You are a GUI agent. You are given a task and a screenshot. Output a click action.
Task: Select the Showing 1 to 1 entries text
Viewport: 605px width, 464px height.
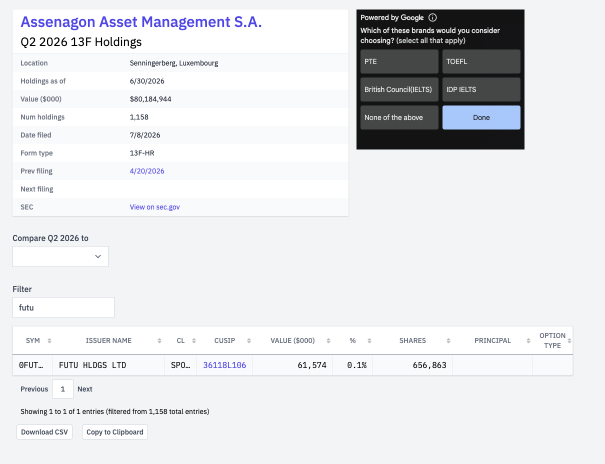[115, 412]
